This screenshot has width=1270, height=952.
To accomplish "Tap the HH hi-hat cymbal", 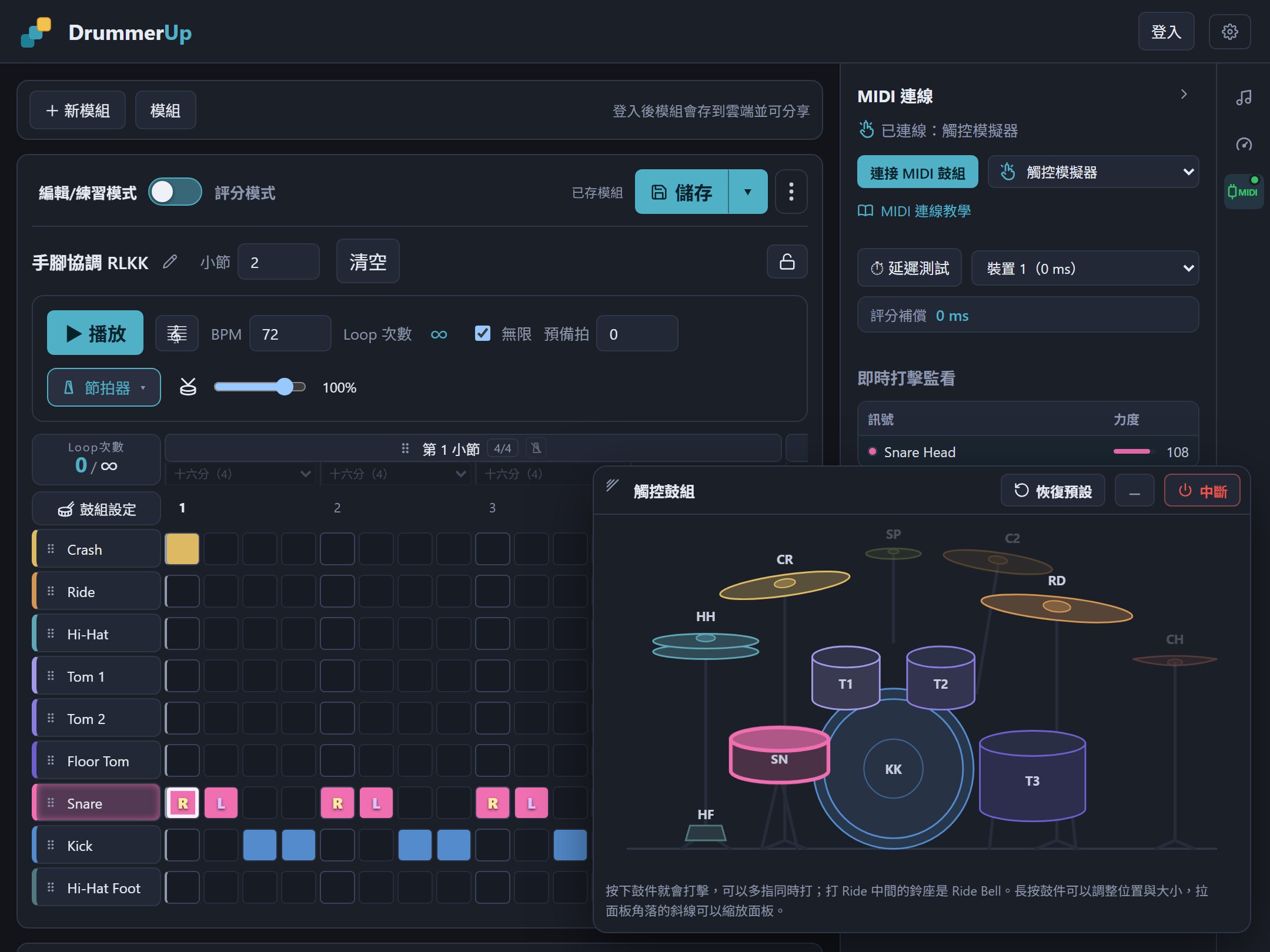I will coord(706,645).
